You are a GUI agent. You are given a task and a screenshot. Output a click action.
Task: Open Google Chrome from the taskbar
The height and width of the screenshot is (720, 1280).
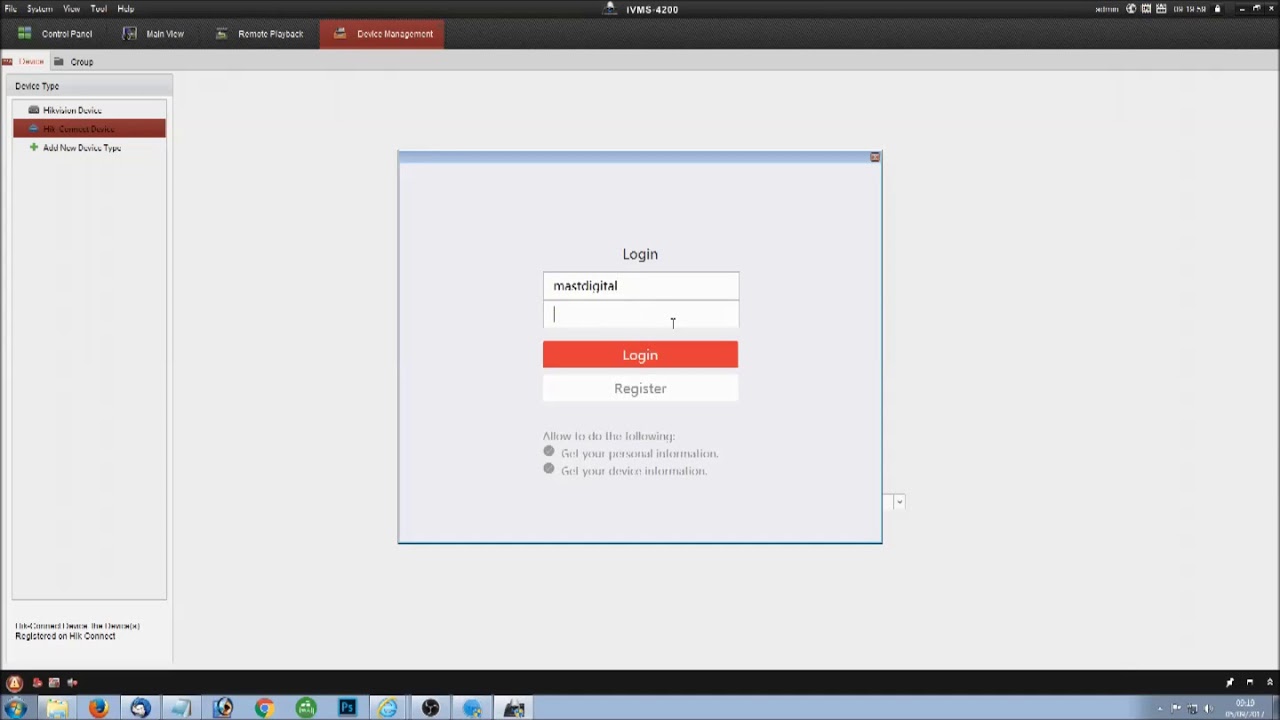264,708
